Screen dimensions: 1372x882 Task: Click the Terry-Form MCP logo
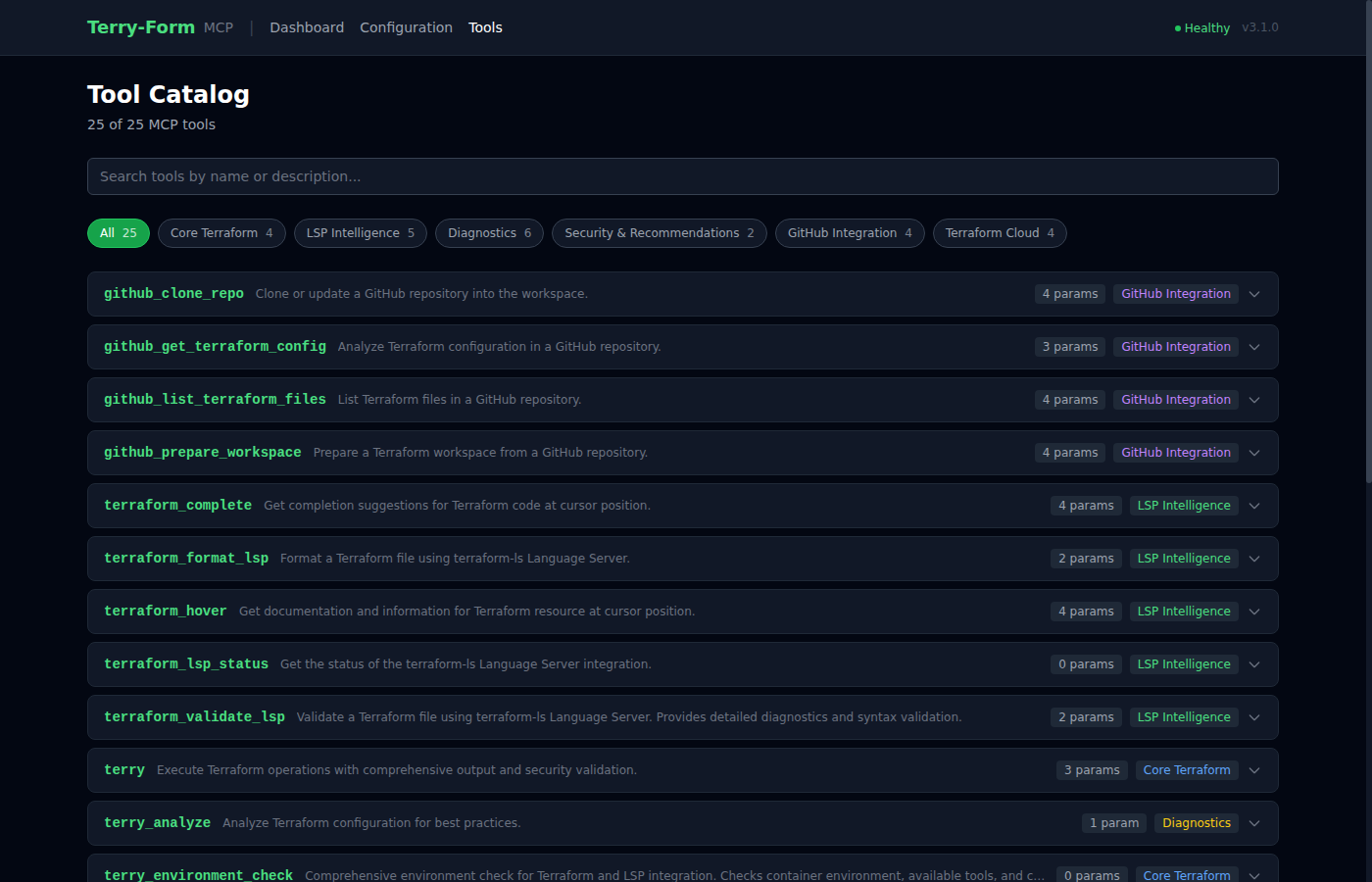140,26
